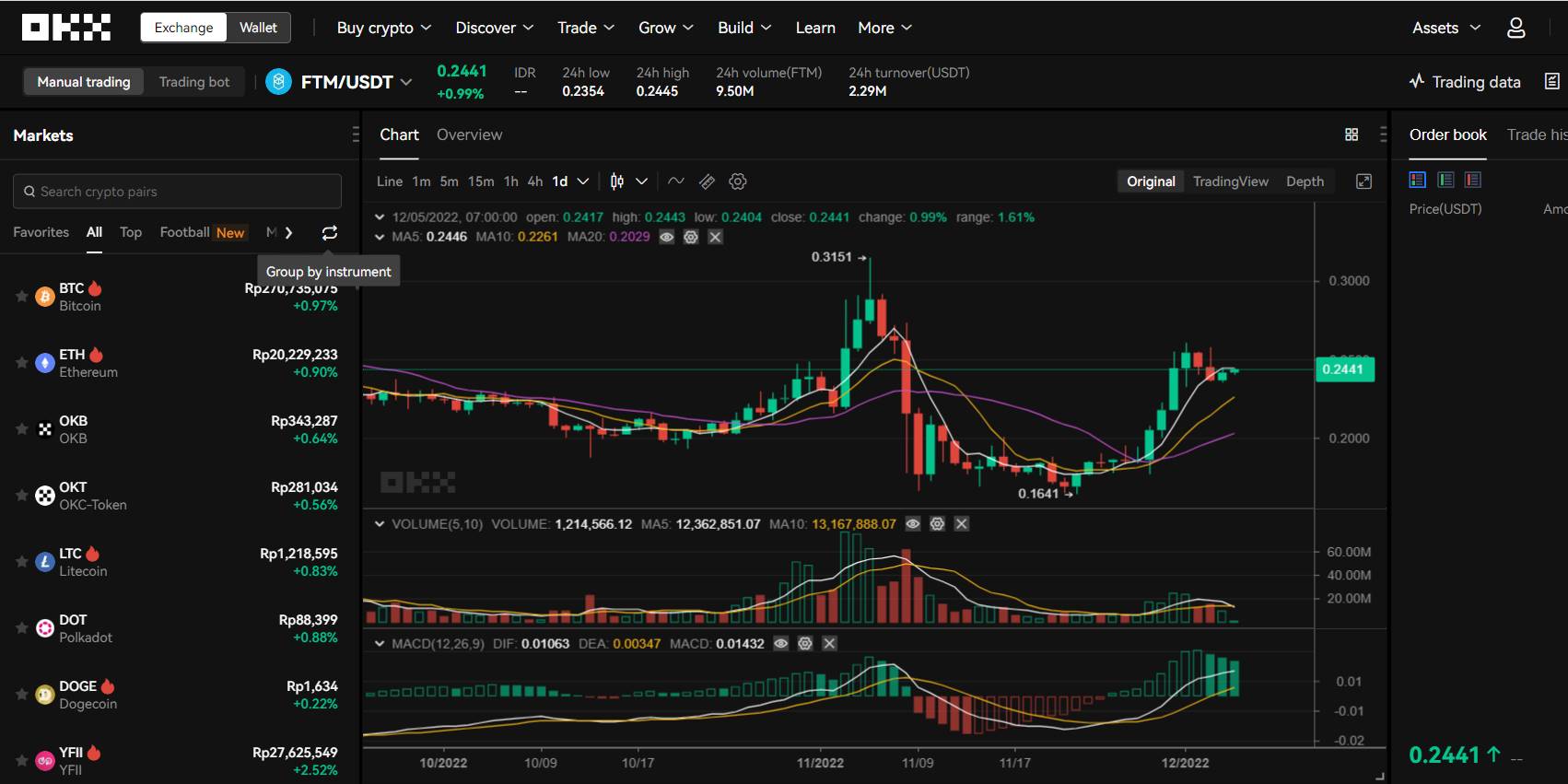Show bids-only order book view

(x=1445, y=180)
